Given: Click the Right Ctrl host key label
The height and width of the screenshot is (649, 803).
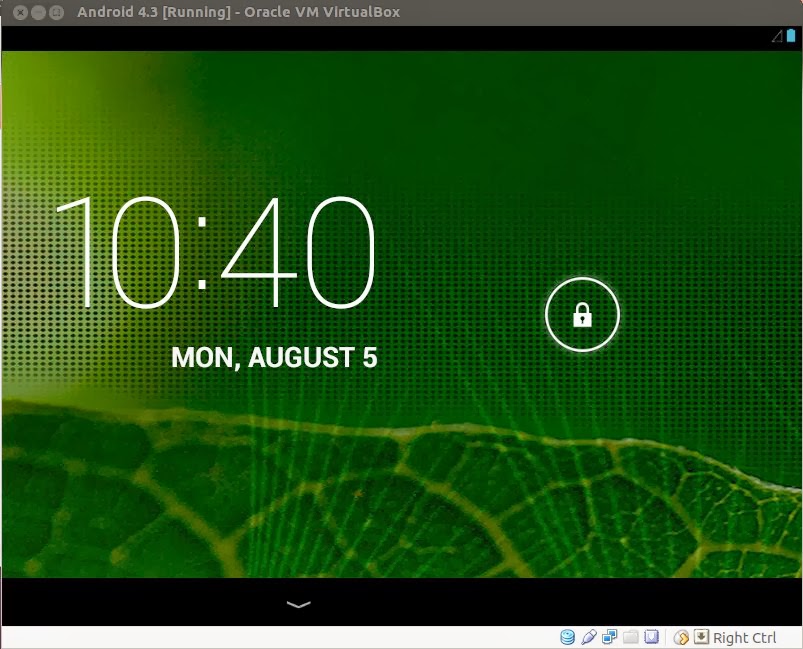Looking at the screenshot, I should coord(745,638).
